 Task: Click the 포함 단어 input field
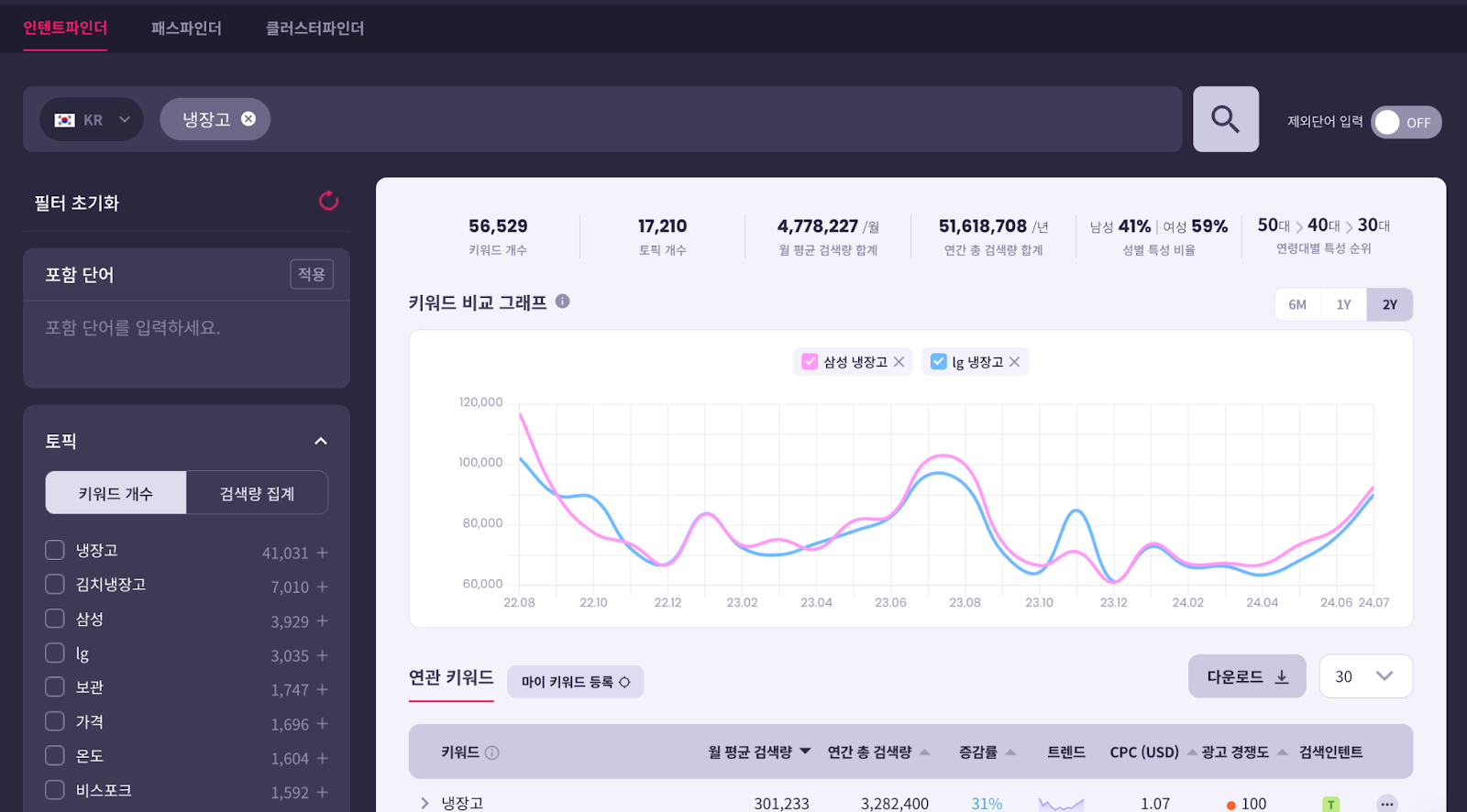click(186, 344)
